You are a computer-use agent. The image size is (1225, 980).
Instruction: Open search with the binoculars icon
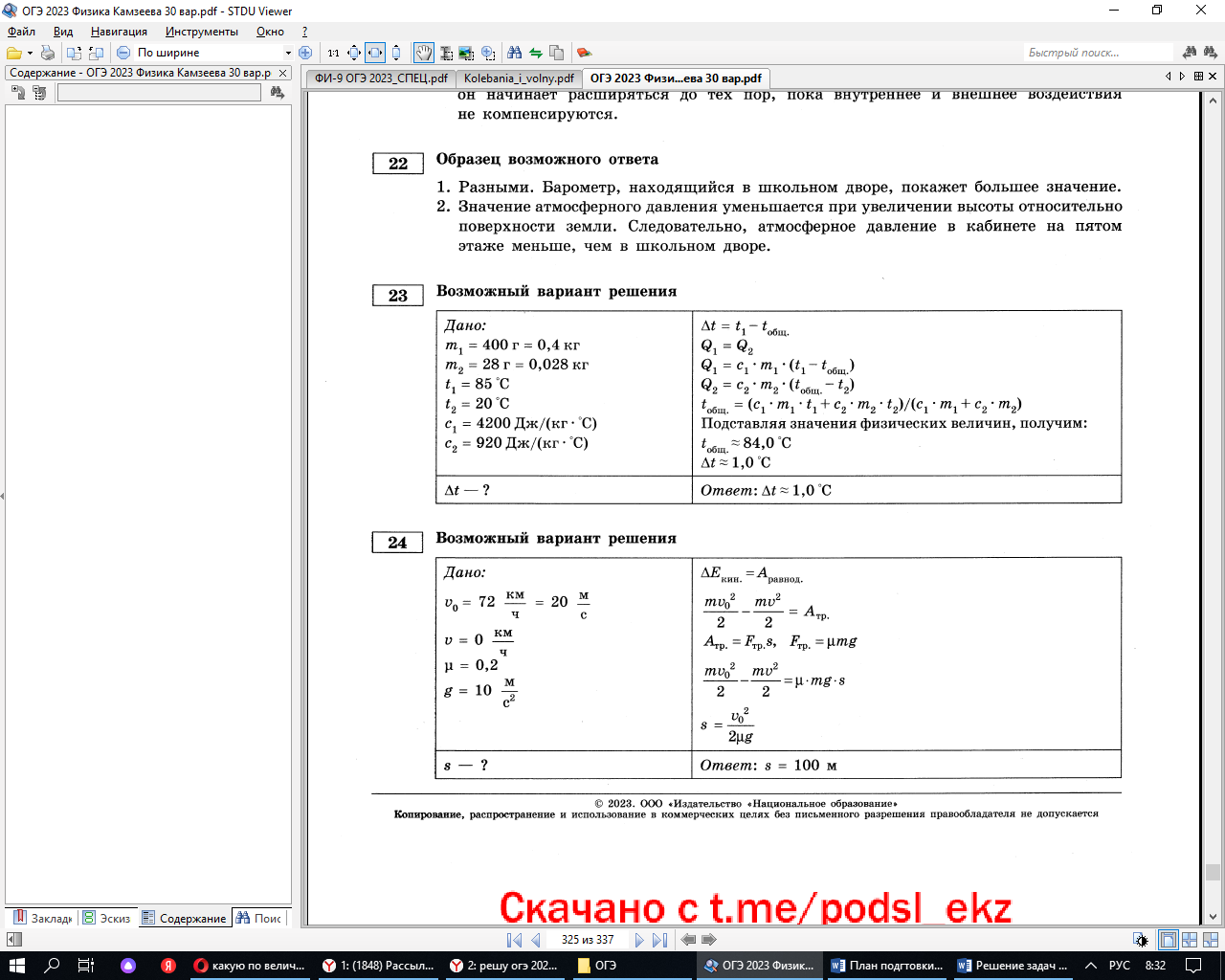515,53
